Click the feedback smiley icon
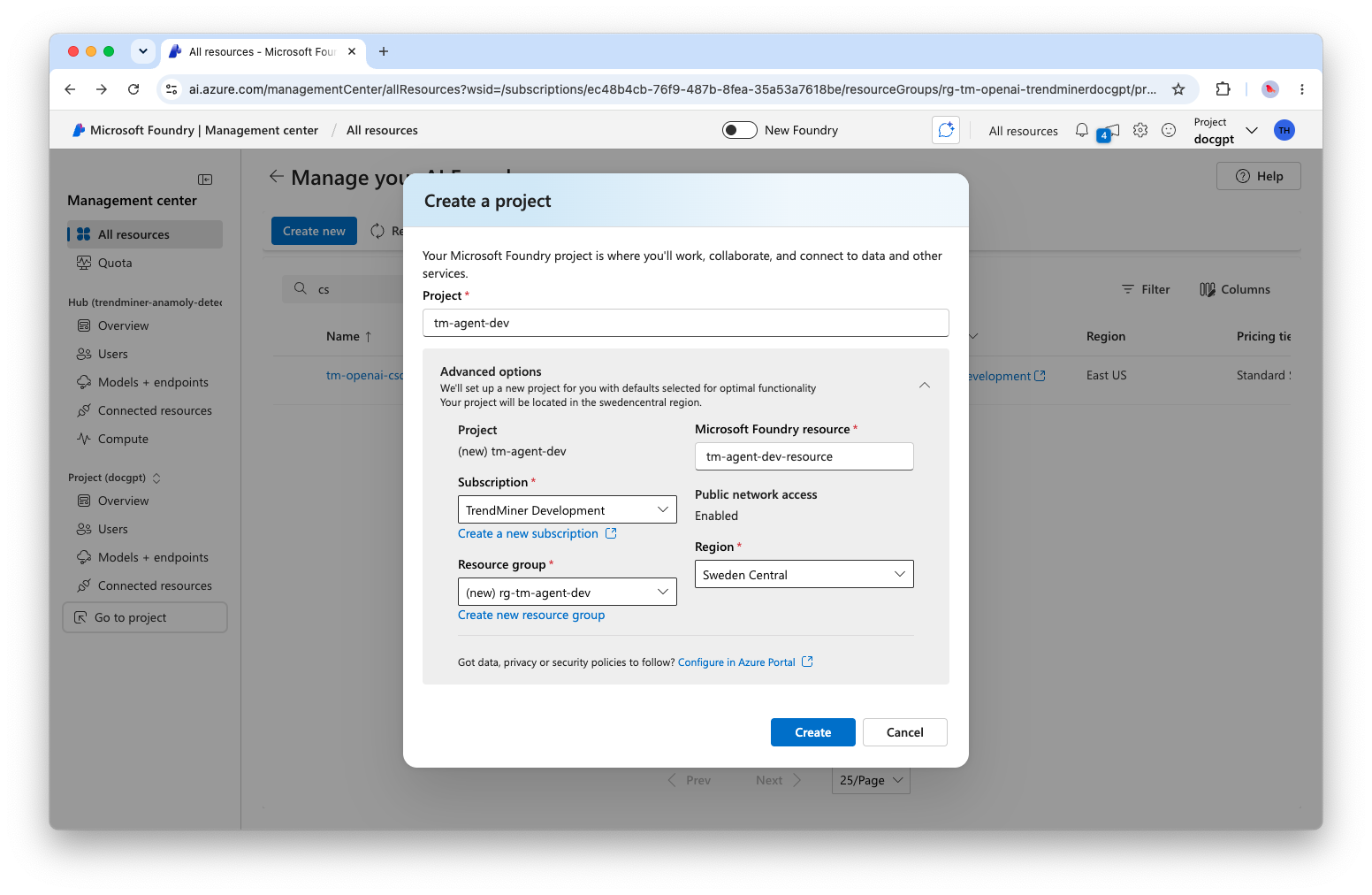 pos(1169,130)
